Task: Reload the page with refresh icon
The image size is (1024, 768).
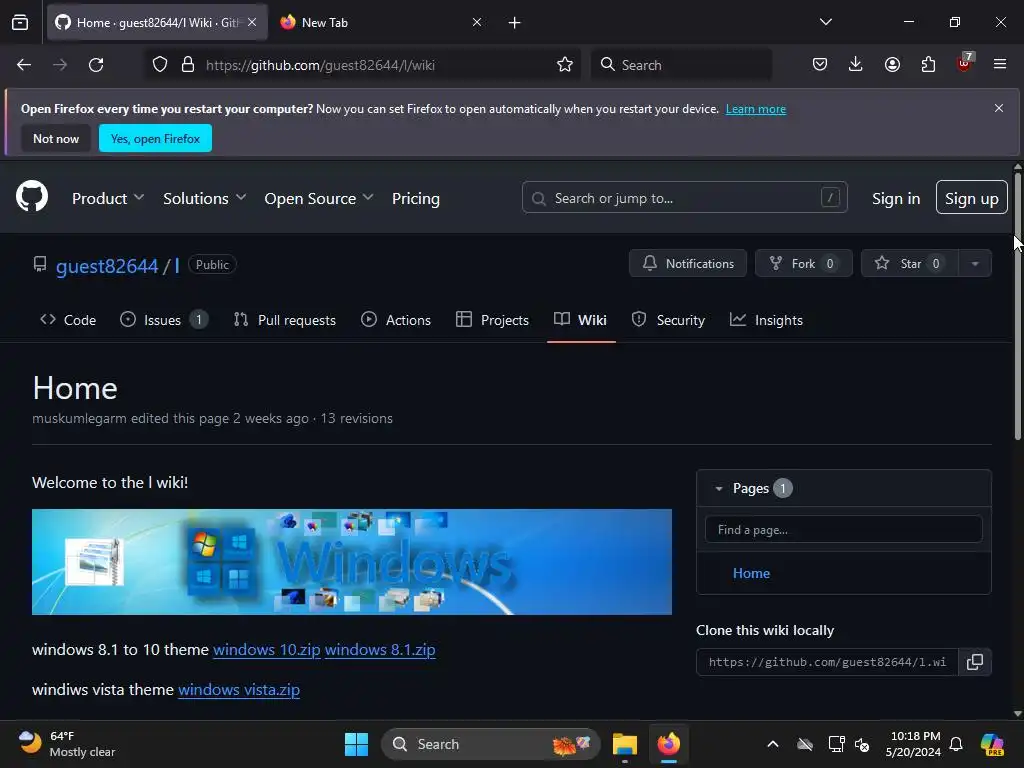Action: [96, 65]
